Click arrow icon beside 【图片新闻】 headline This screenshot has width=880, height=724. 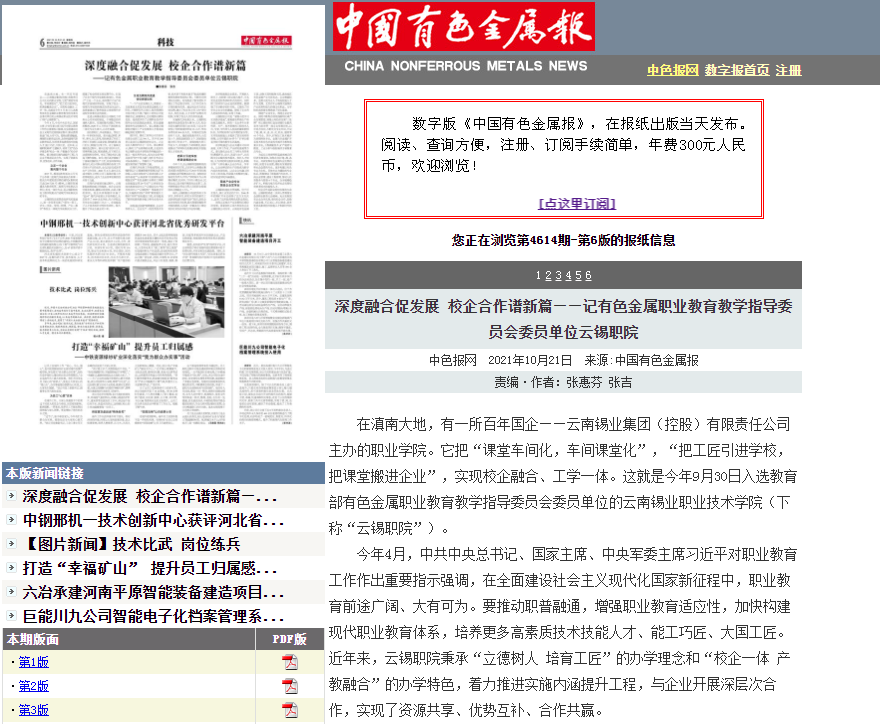coord(11,545)
